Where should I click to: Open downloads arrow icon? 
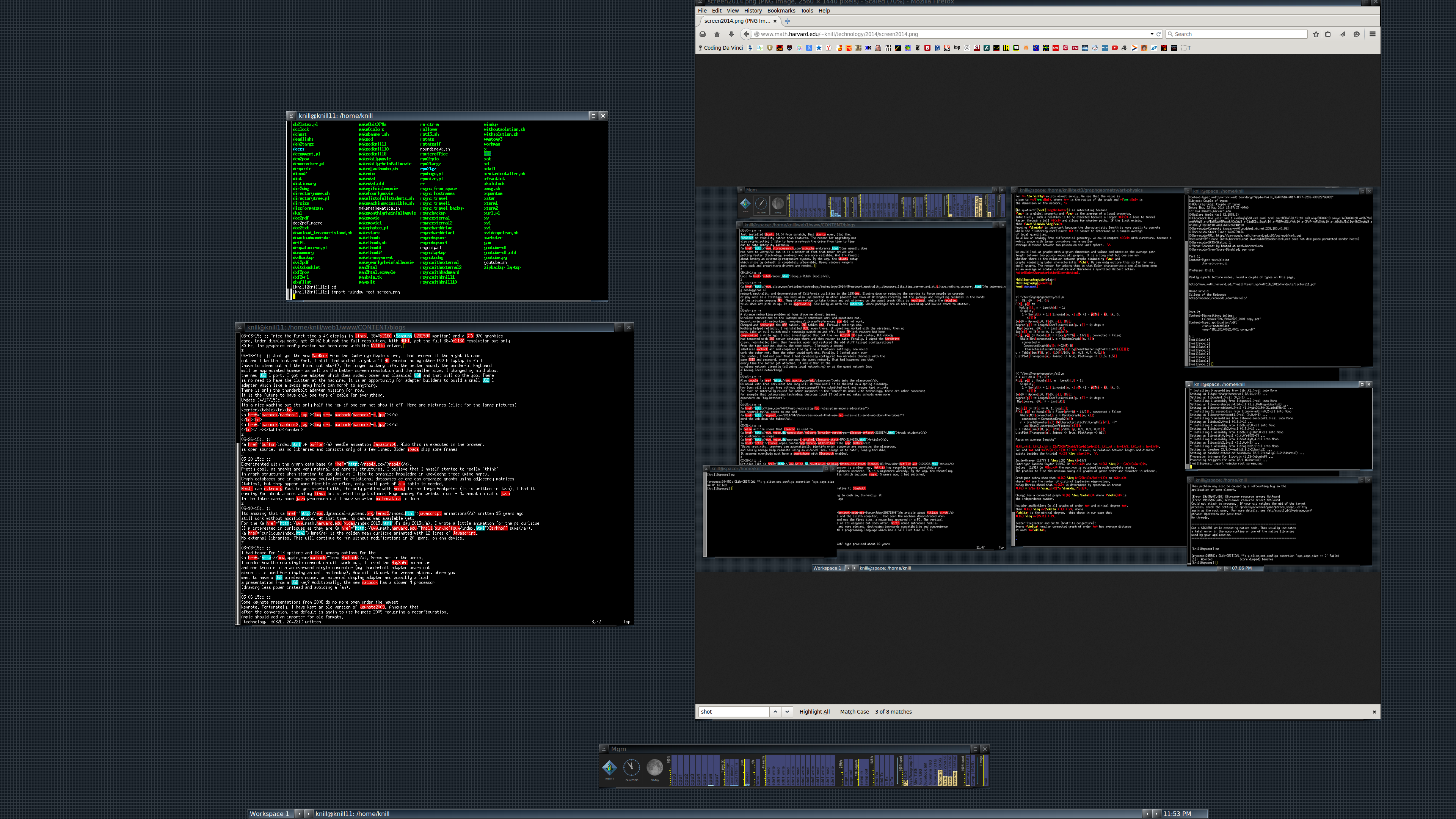[x=731, y=34]
